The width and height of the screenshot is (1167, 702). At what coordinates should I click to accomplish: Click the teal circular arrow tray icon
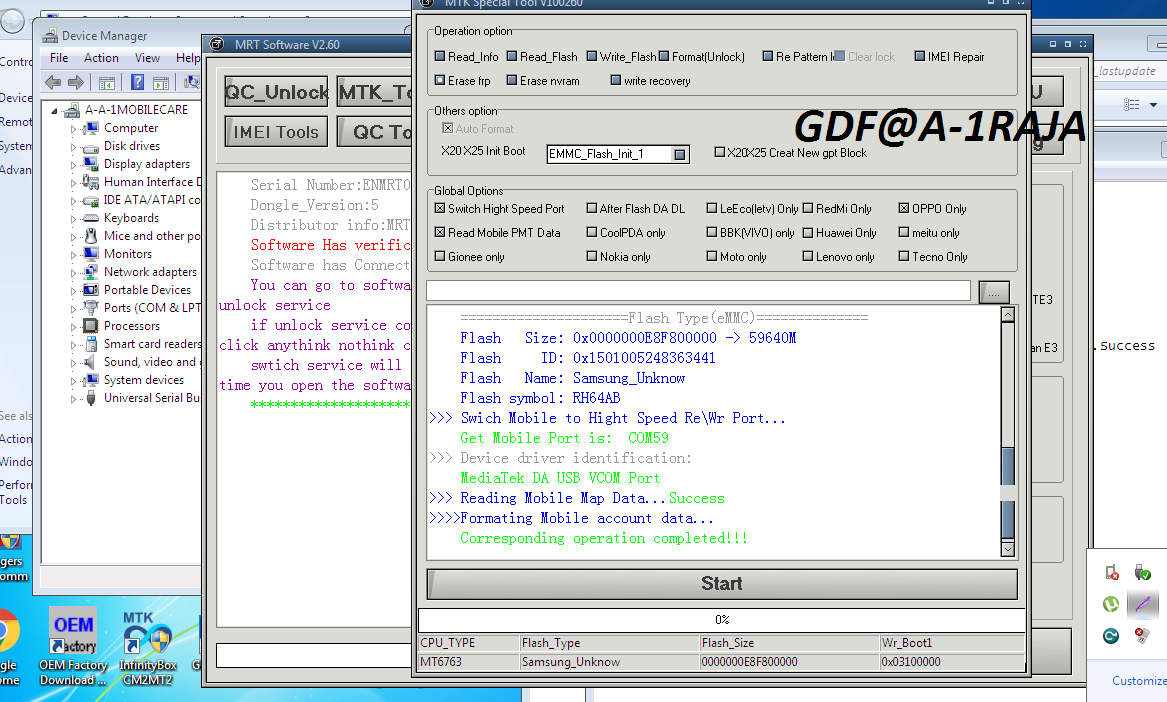pos(1111,636)
